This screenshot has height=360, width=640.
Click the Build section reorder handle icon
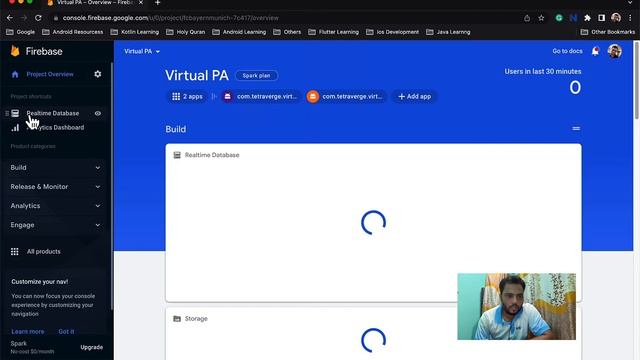tap(576, 129)
